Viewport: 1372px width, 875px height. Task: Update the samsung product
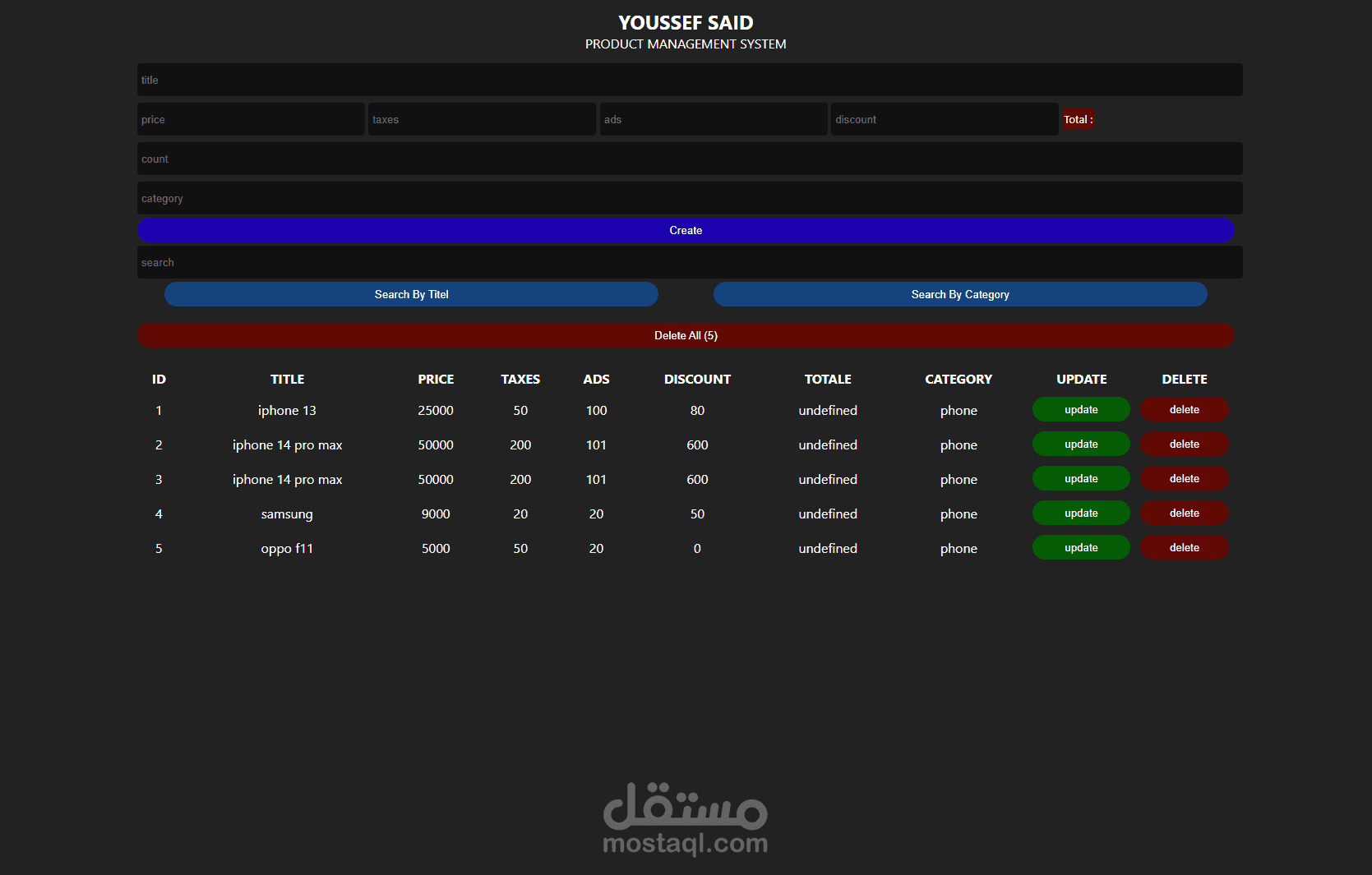[1081, 513]
